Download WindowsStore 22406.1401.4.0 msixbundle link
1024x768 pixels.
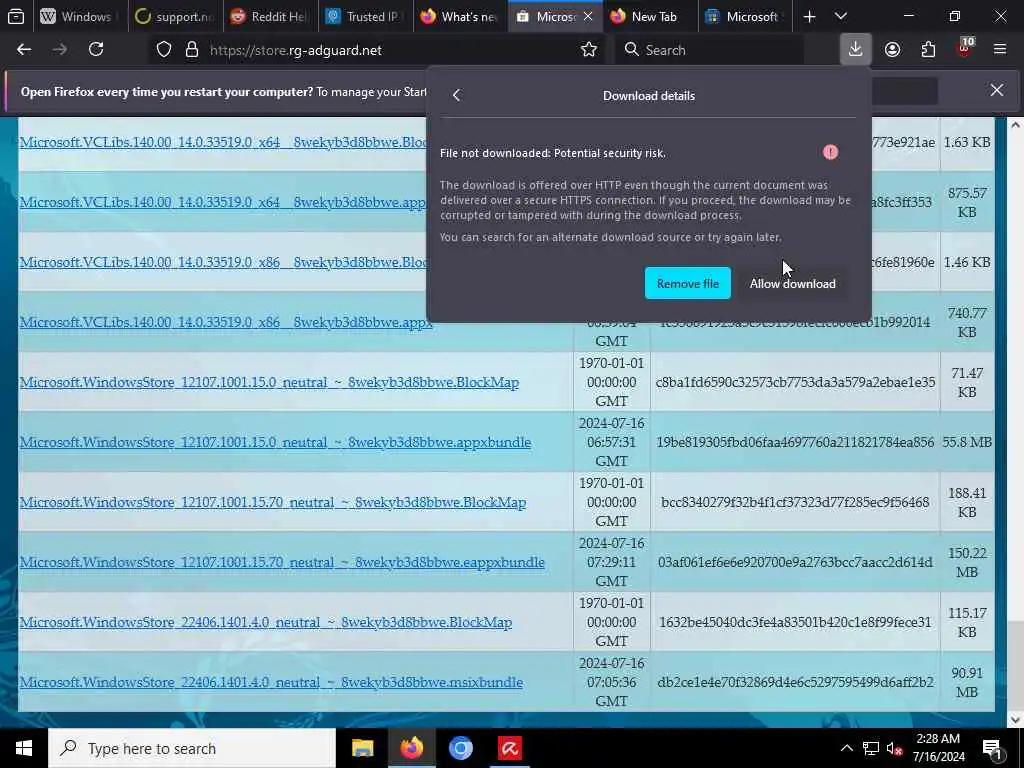(271, 682)
